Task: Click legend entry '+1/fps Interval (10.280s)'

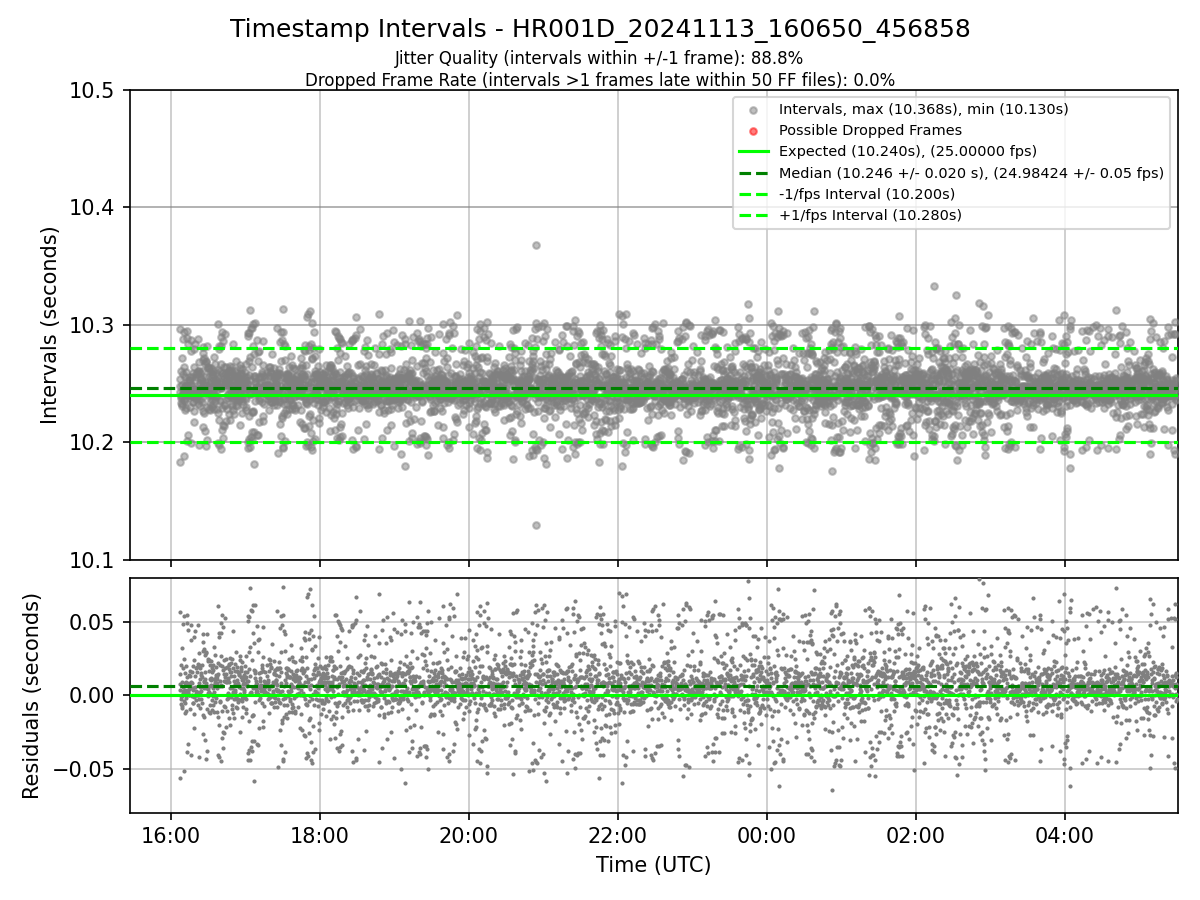Action: pos(870,215)
